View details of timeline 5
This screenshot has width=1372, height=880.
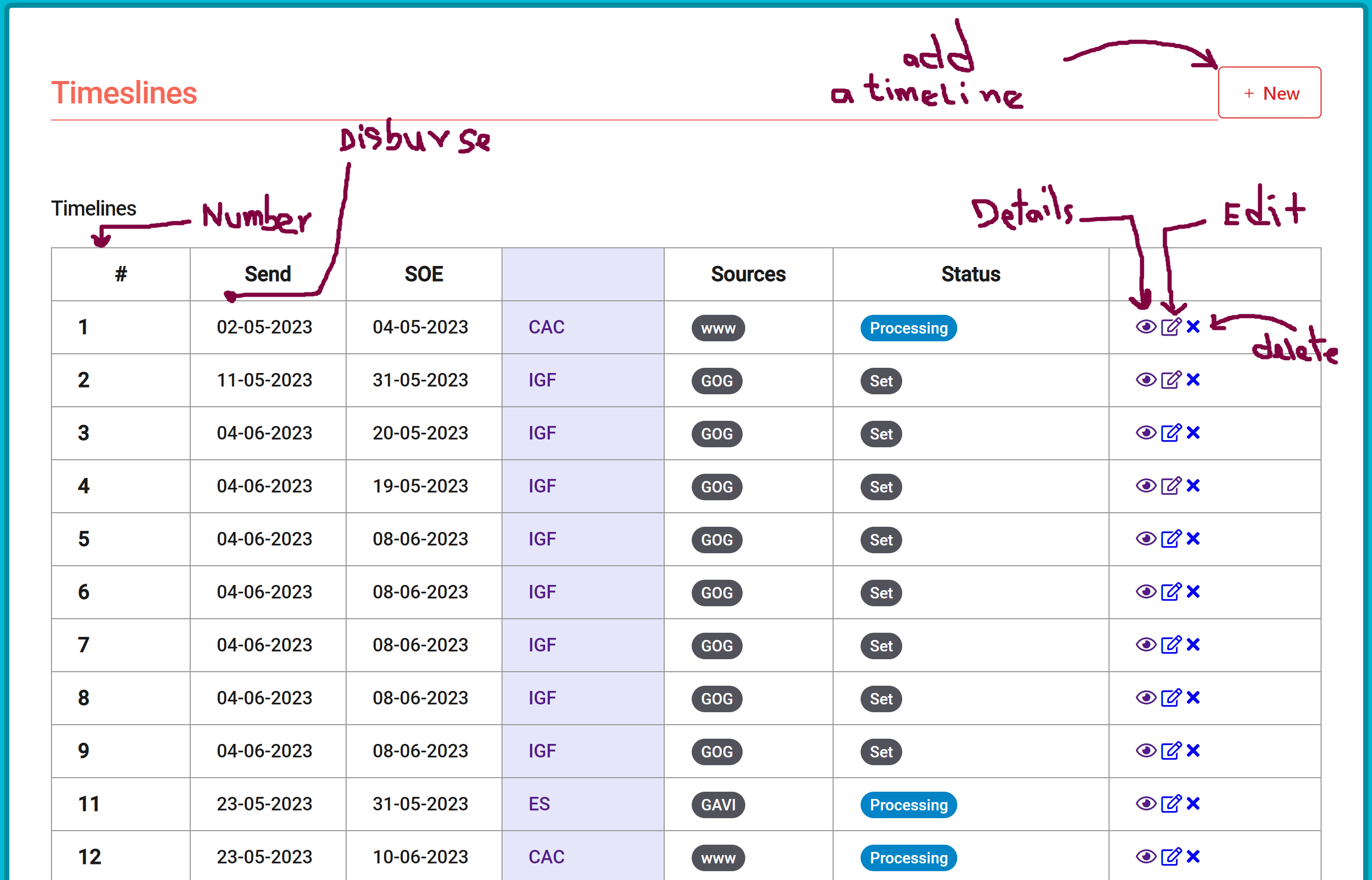pos(1145,539)
